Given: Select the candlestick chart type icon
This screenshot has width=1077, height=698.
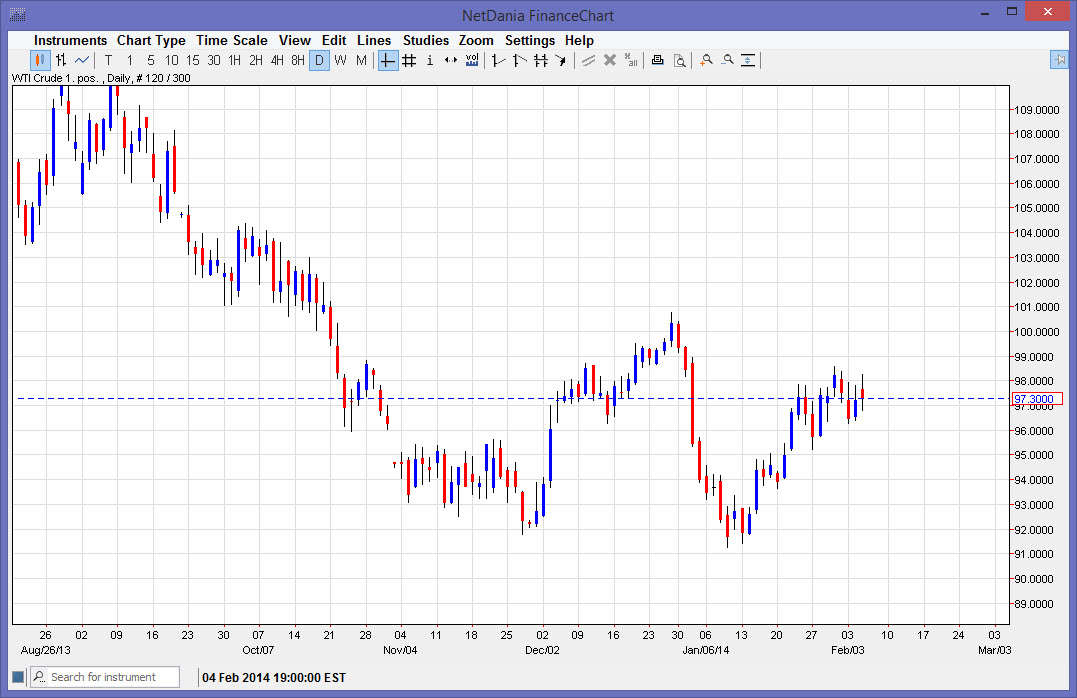Looking at the screenshot, I should click(x=41, y=60).
